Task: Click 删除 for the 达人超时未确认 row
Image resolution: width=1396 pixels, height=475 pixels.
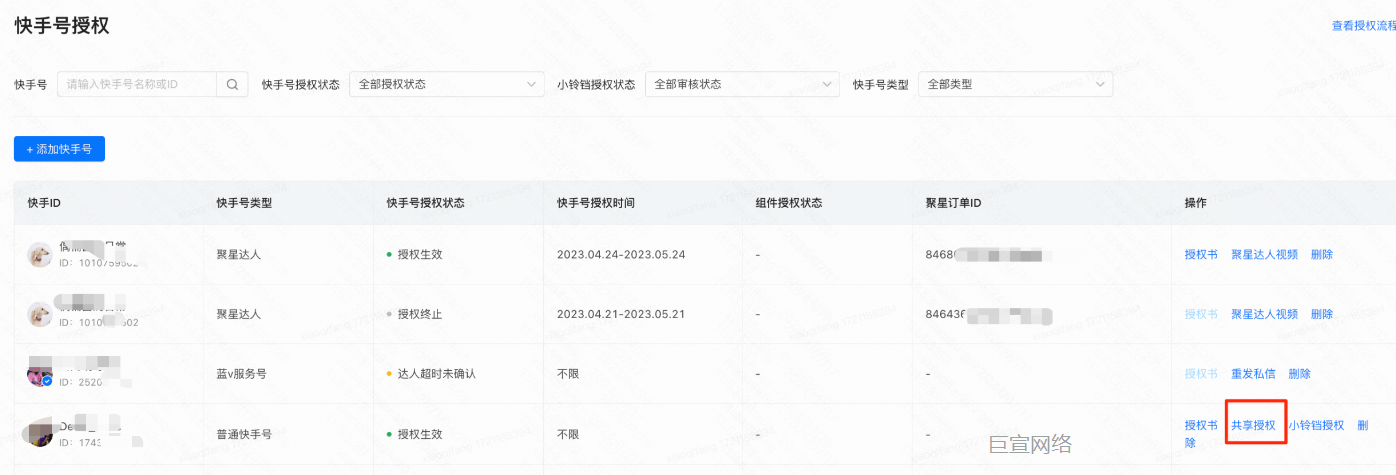Action: (1299, 374)
